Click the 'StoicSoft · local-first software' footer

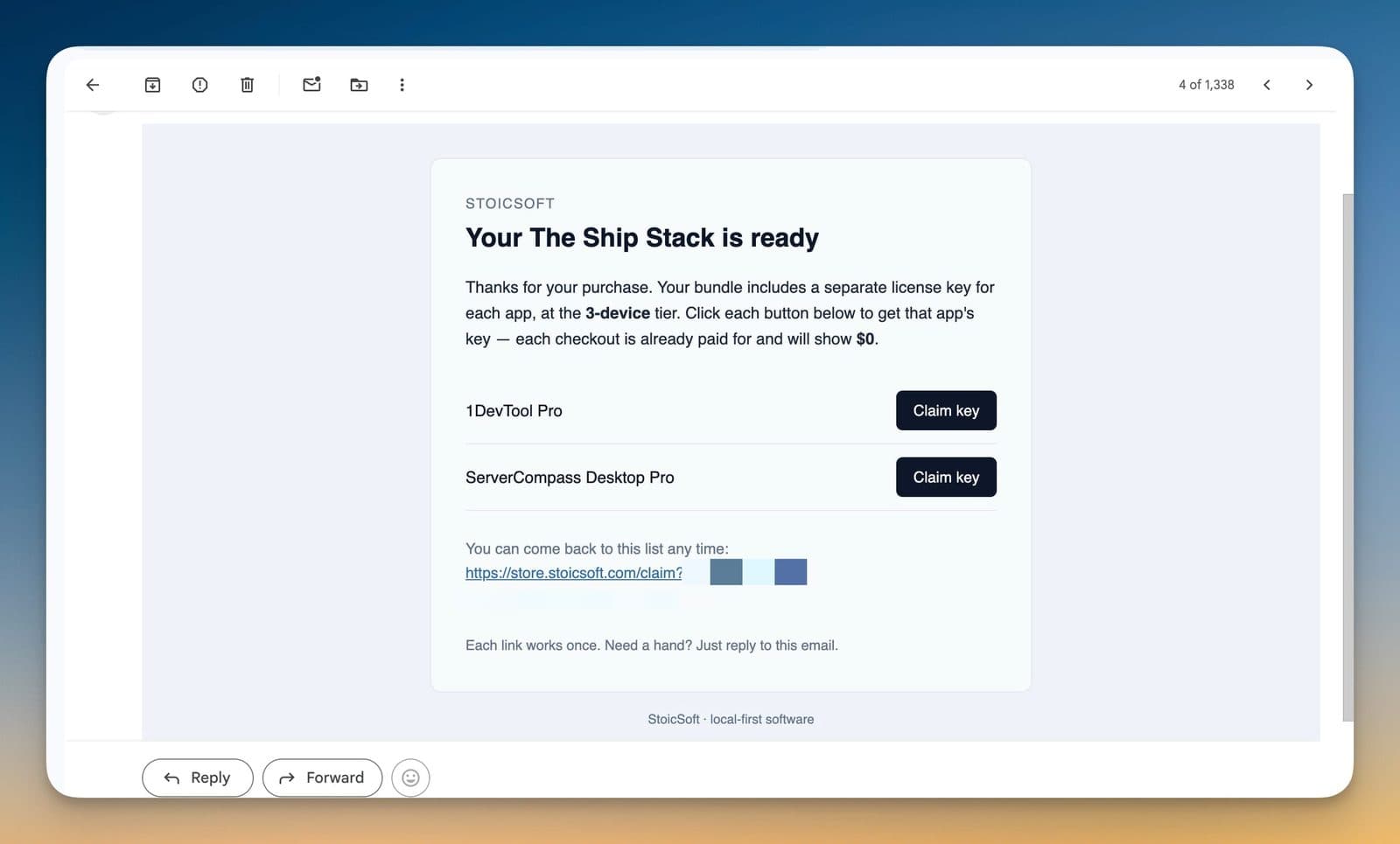[731, 719]
